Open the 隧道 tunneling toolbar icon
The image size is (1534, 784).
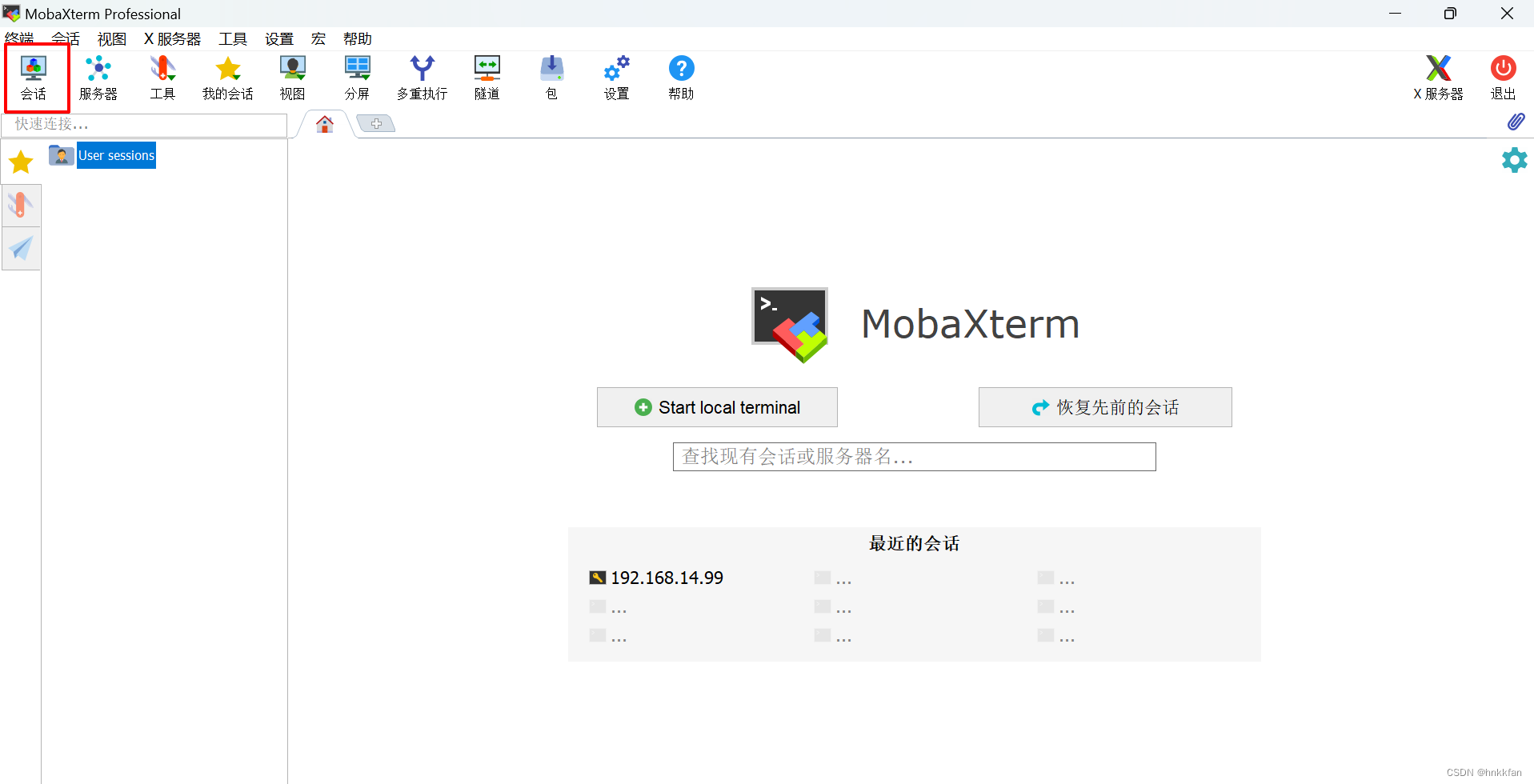tap(487, 78)
